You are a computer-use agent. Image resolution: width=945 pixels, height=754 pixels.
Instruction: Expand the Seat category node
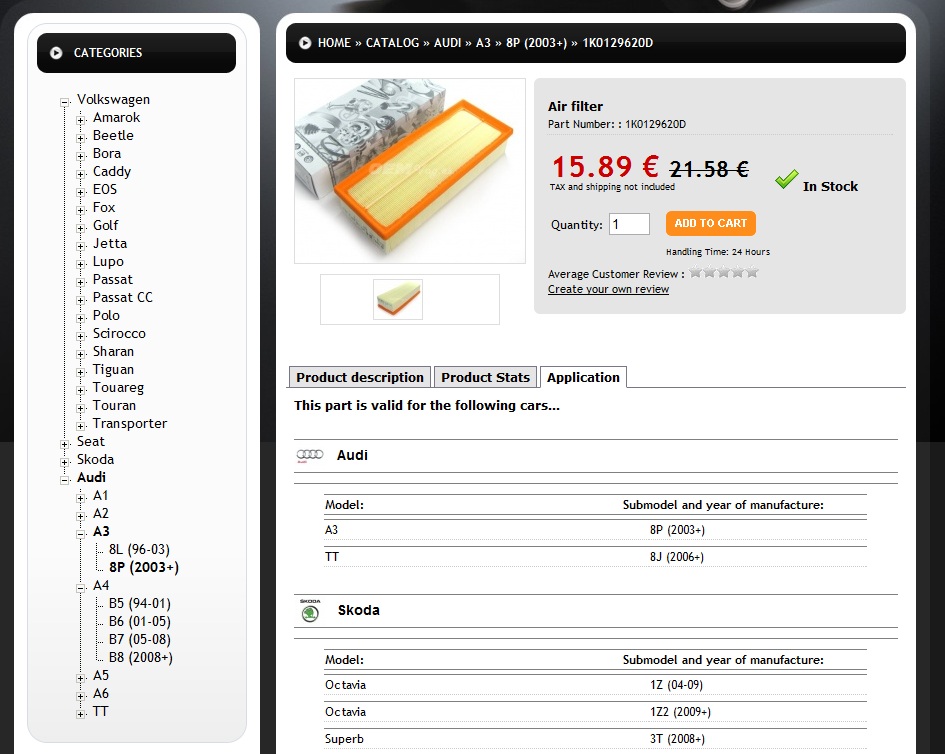point(64,444)
